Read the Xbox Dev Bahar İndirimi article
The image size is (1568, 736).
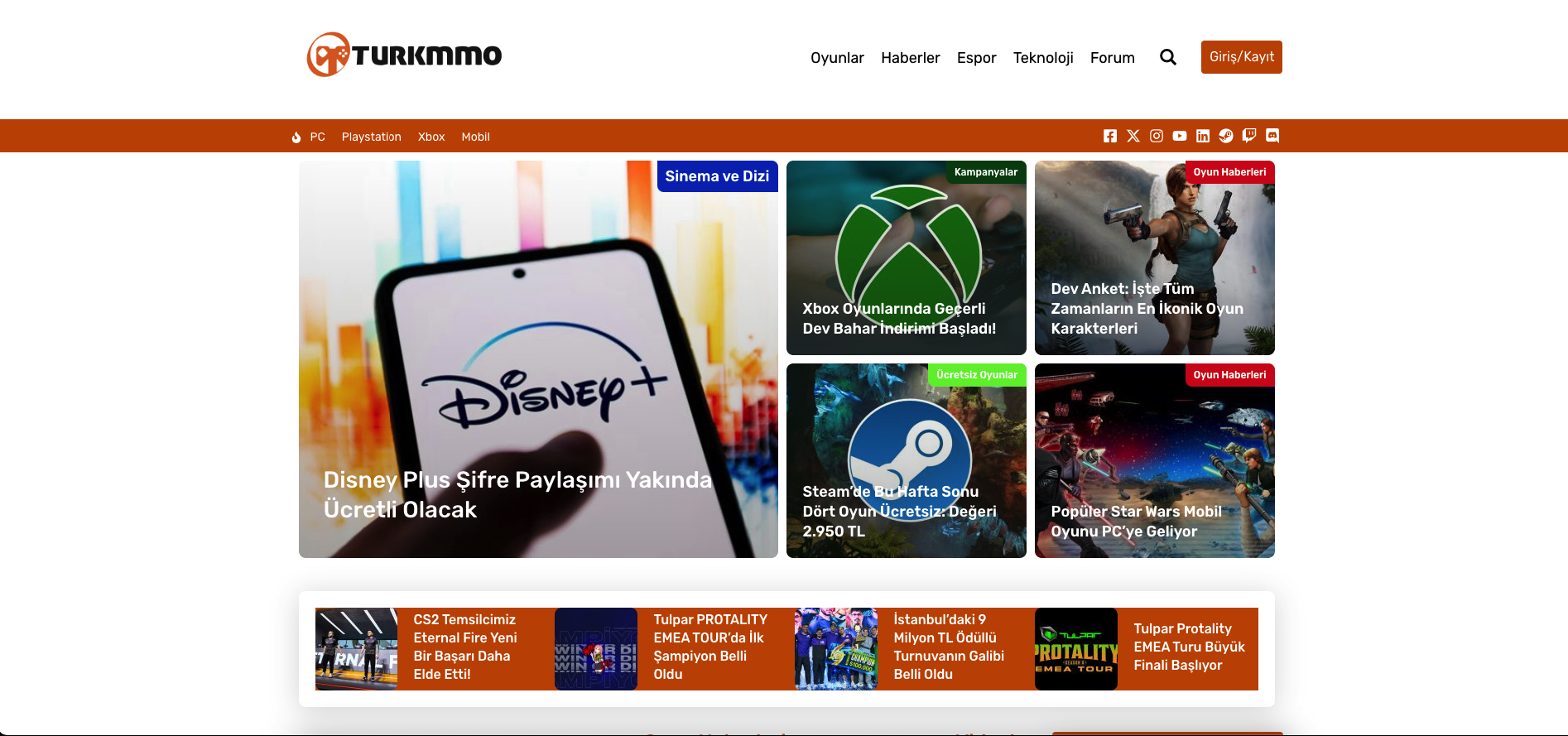[x=899, y=319]
